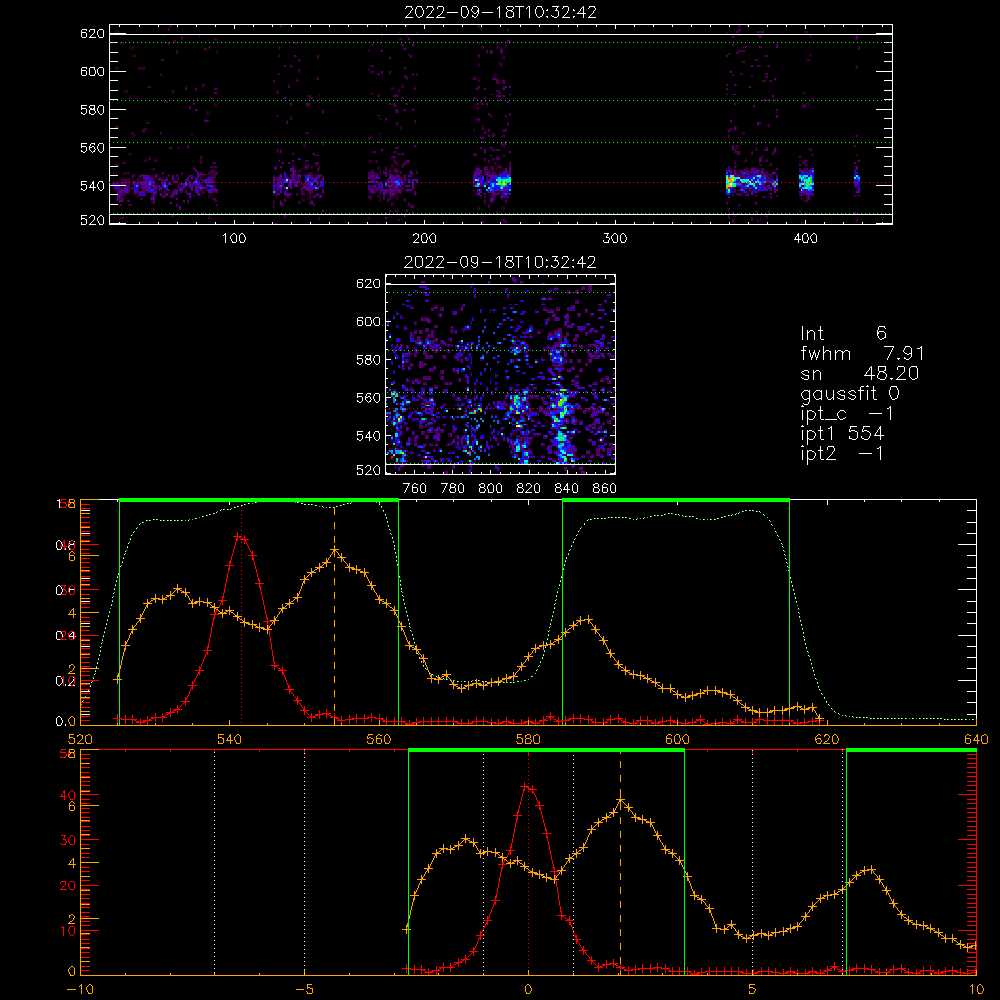Click the red peak at 0 in the bottom plot

tap(527, 788)
